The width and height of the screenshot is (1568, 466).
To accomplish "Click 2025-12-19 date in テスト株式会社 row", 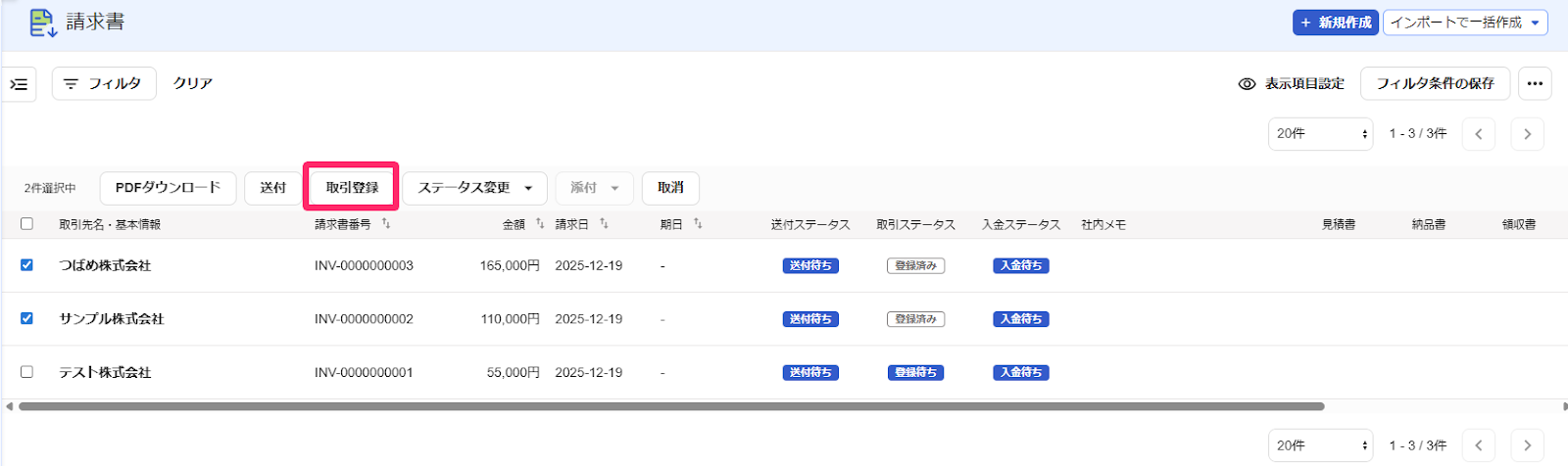I will 588,372.
